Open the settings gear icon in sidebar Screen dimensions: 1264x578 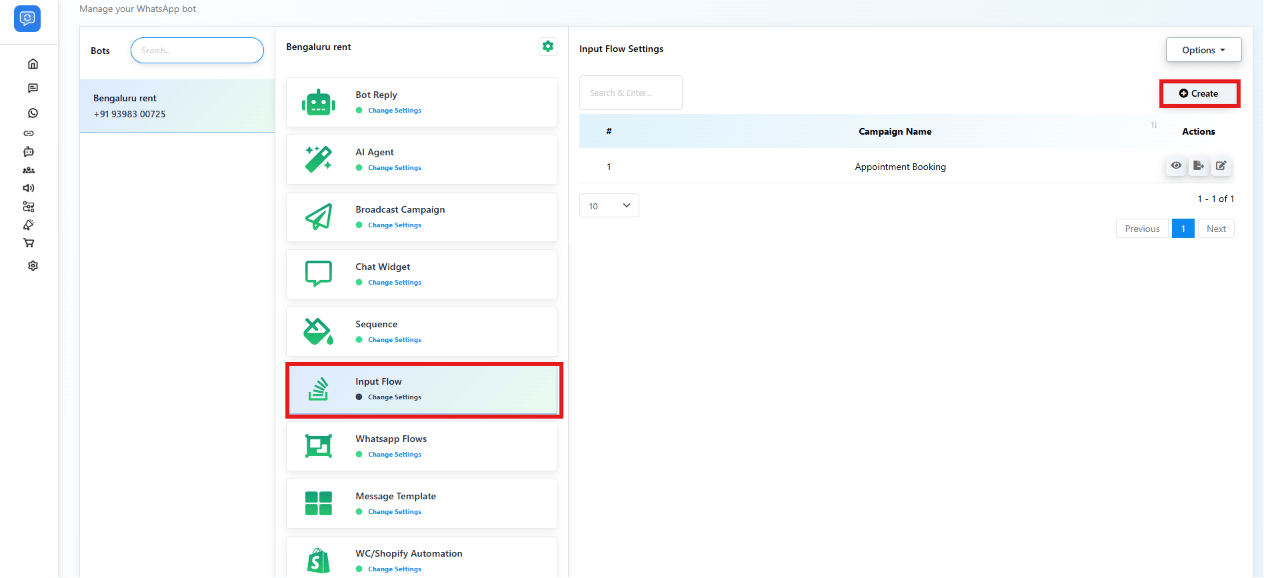click(x=33, y=266)
